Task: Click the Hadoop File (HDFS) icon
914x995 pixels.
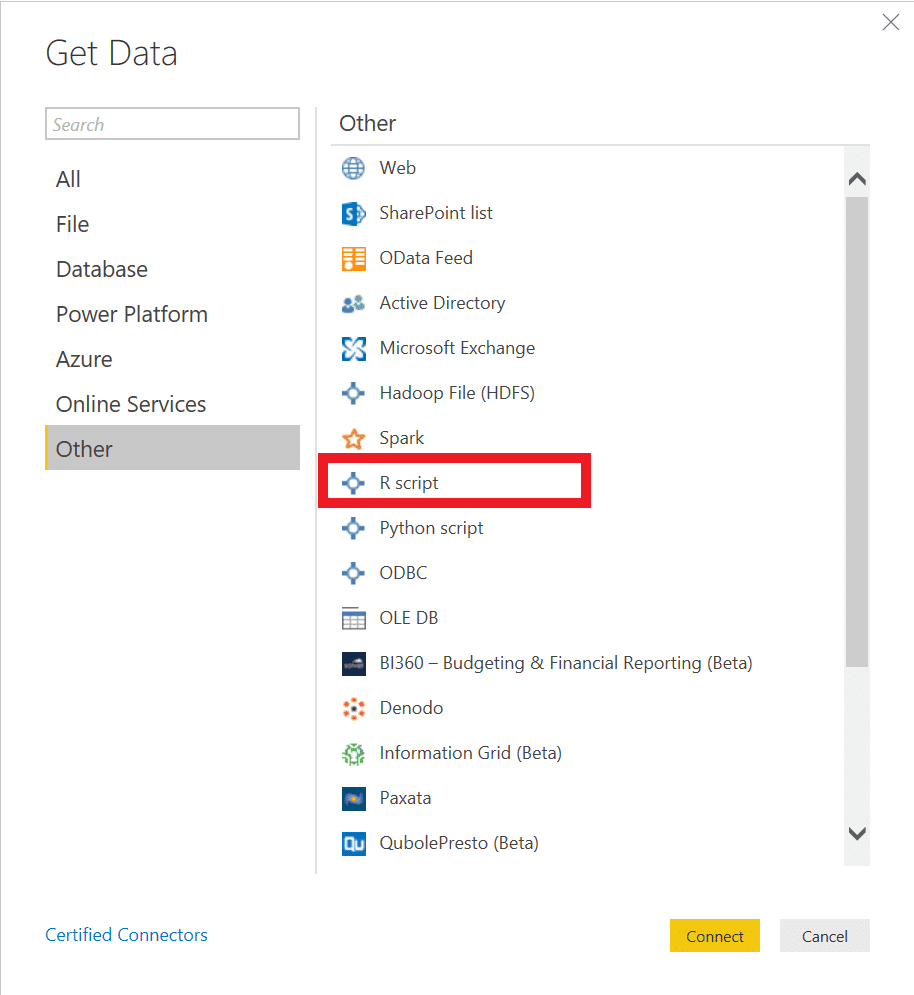Action: 354,393
